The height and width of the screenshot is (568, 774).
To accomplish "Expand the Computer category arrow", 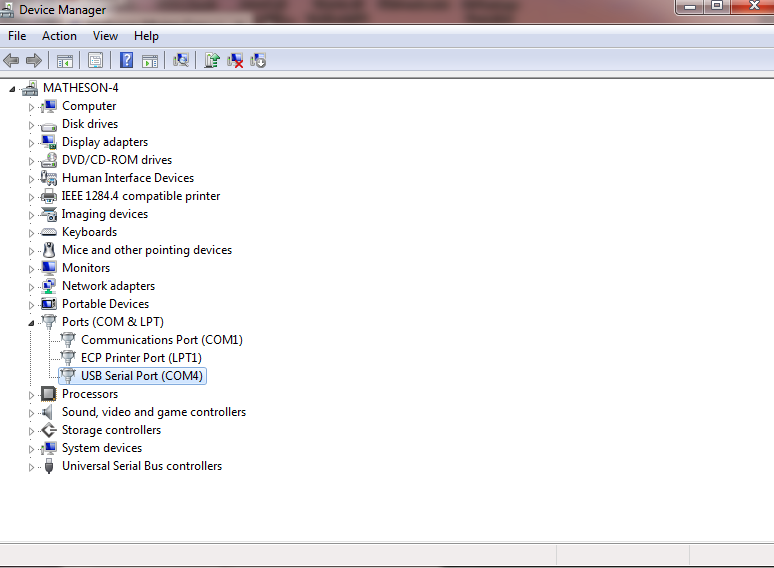I will (x=31, y=107).
